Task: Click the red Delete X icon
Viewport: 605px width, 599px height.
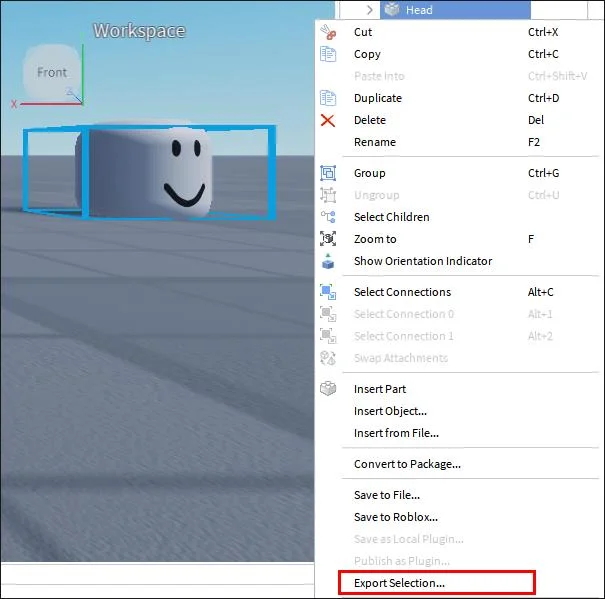Action: (328, 120)
